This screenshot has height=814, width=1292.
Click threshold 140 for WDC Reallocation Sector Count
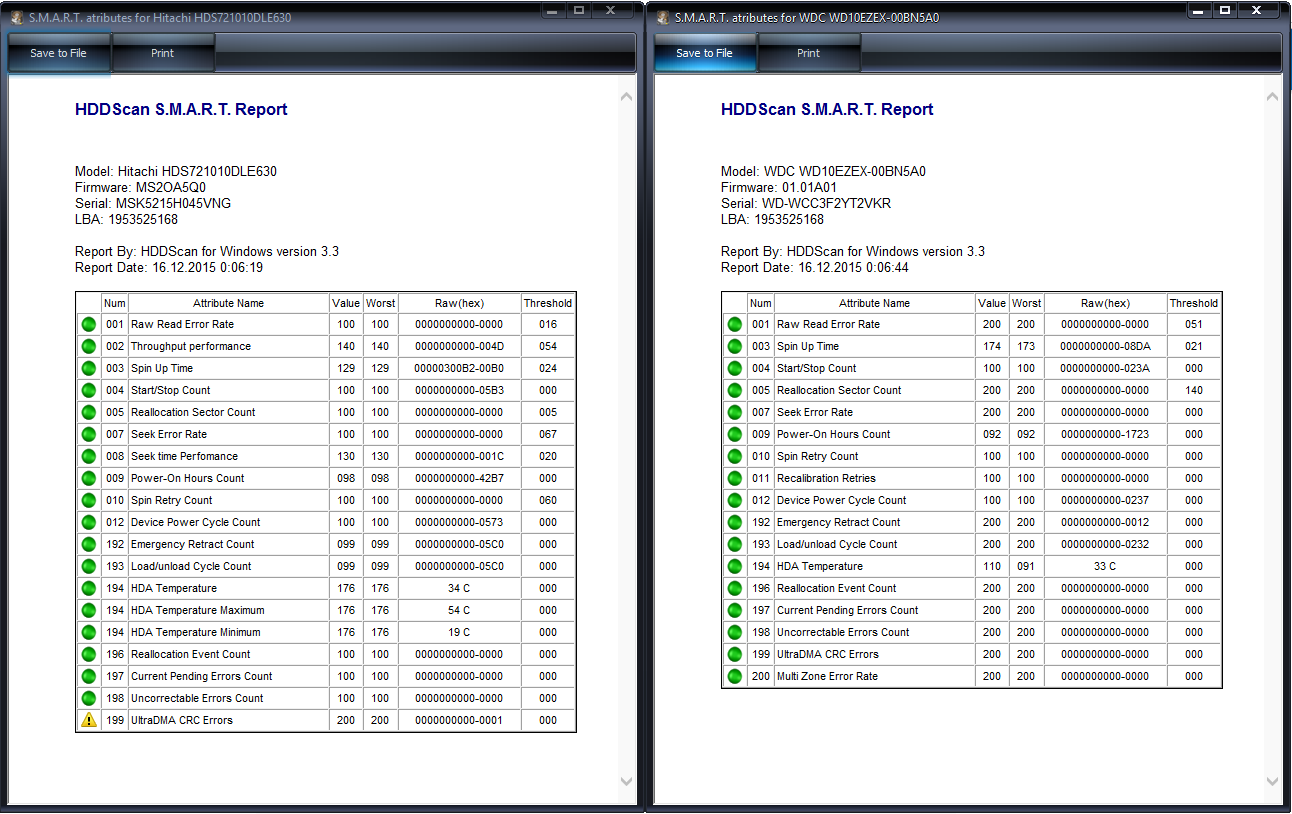[x=1194, y=390]
